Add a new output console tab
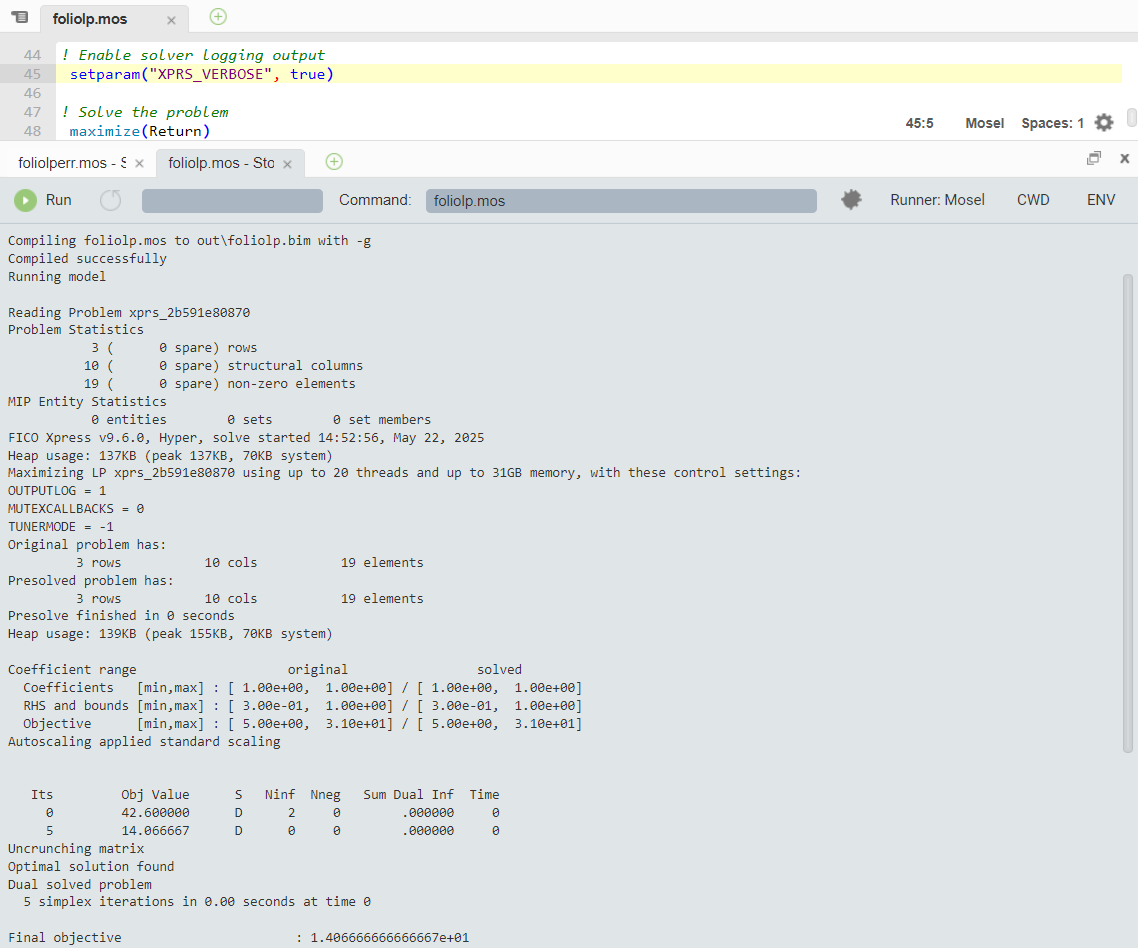This screenshot has width=1138, height=948. (x=334, y=162)
